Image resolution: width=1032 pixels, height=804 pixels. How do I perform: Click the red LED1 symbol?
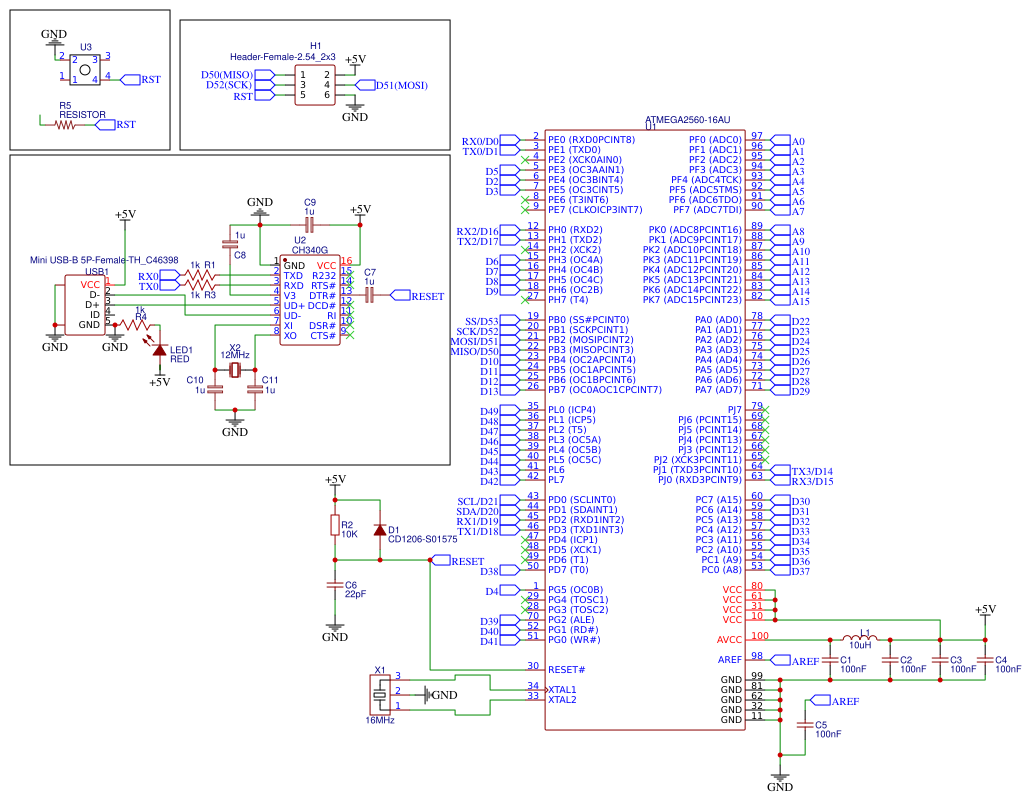pos(160,350)
